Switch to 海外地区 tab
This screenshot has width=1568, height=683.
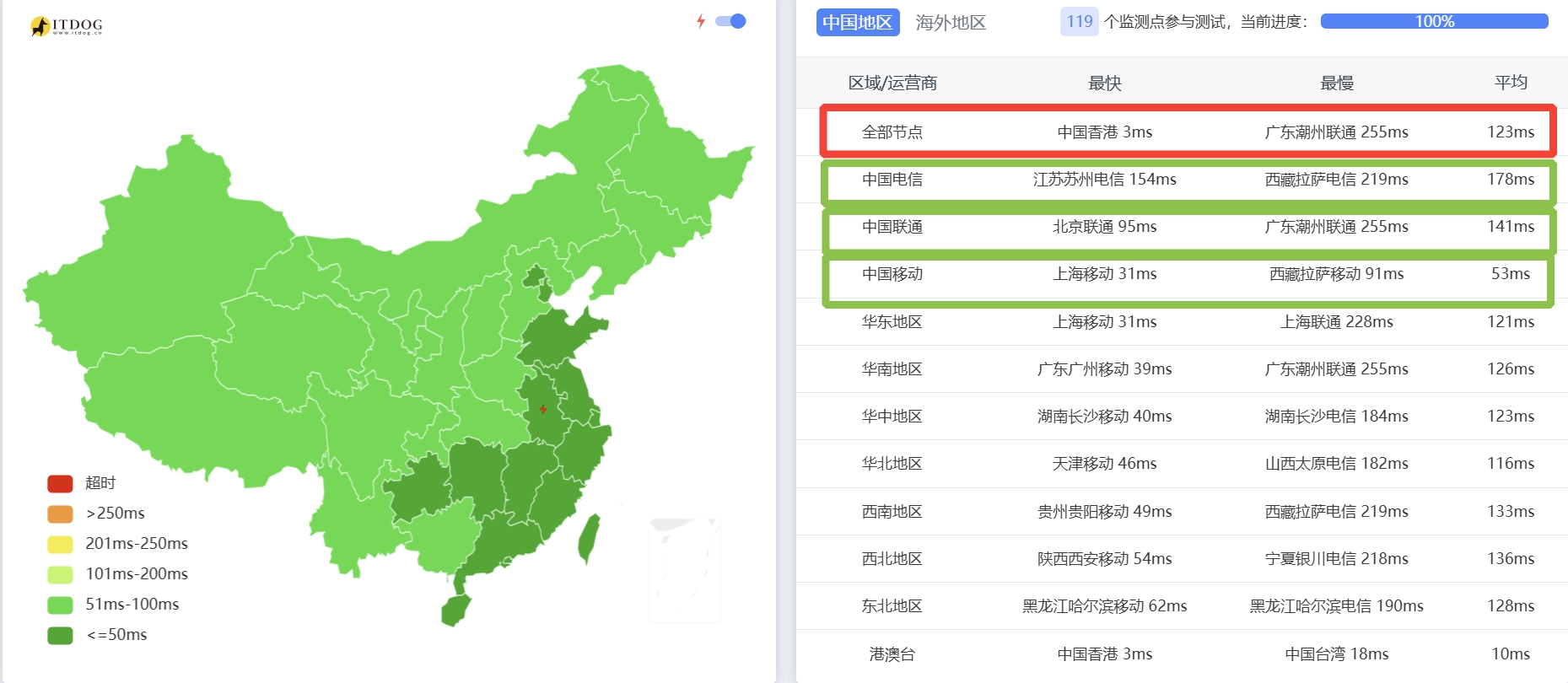[951, 23]
